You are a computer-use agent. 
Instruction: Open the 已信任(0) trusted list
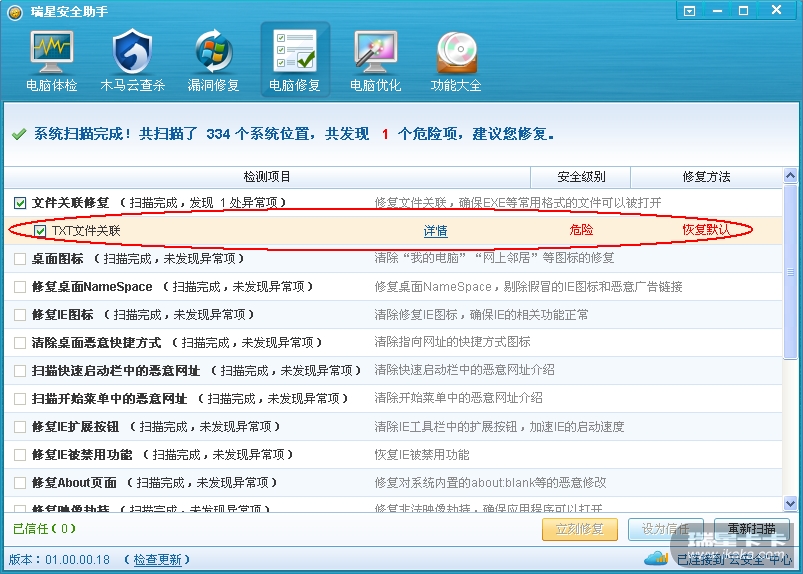[44, 528]
